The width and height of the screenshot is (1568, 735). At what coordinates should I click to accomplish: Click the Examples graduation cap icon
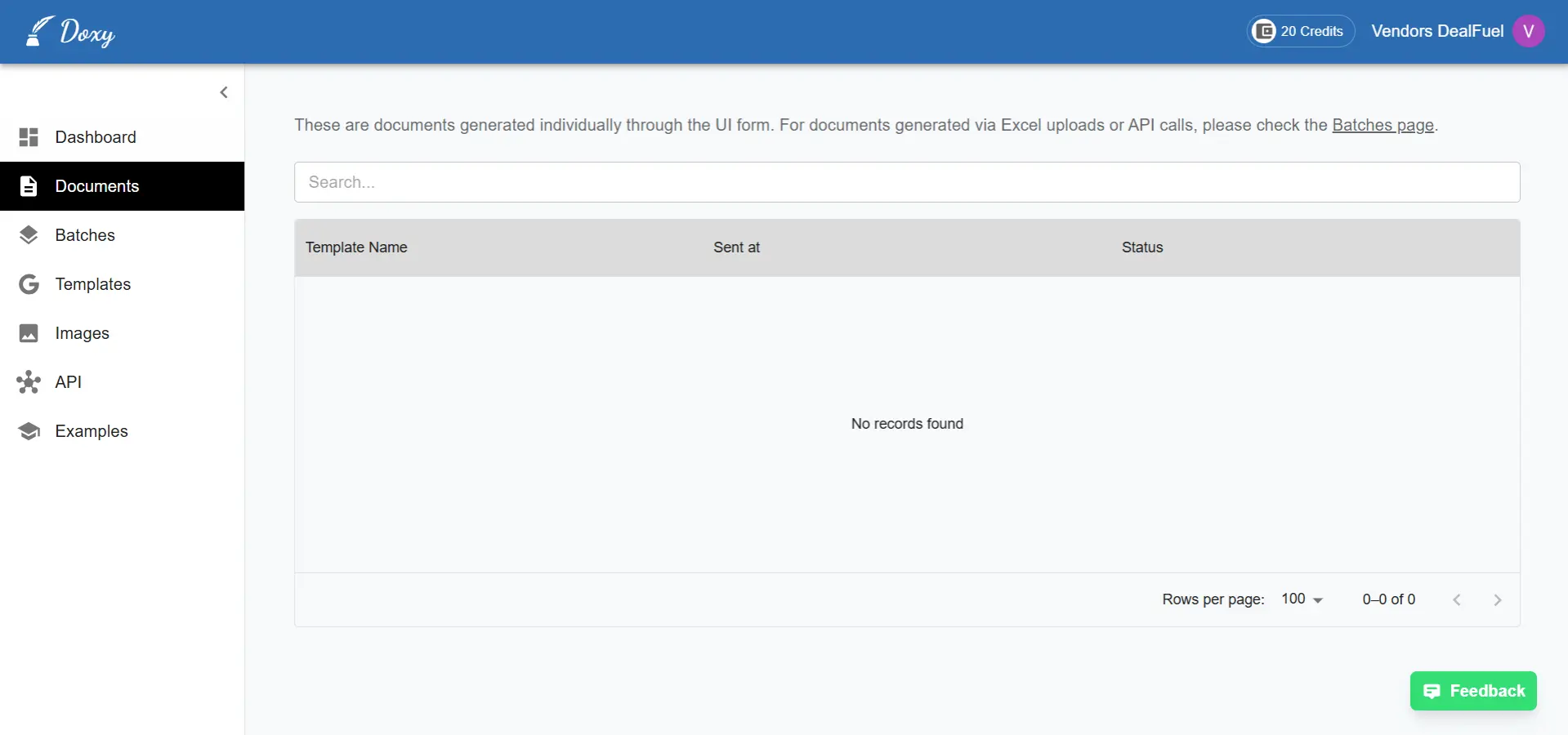pyautogui.click(x=29, y=431)
